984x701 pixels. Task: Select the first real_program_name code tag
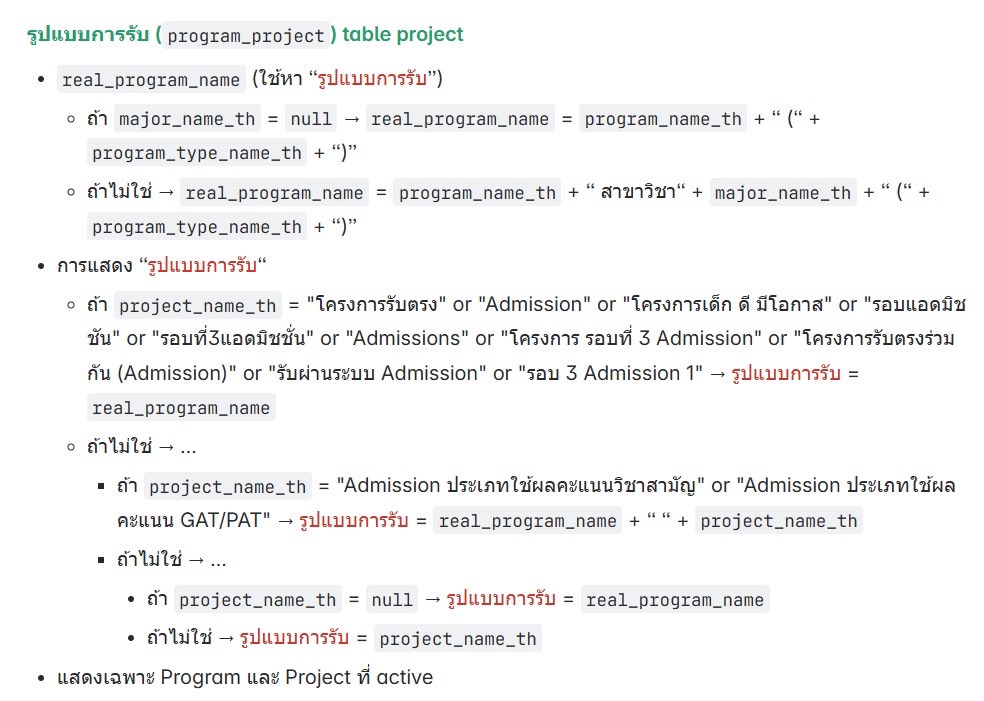pos(151,80)
